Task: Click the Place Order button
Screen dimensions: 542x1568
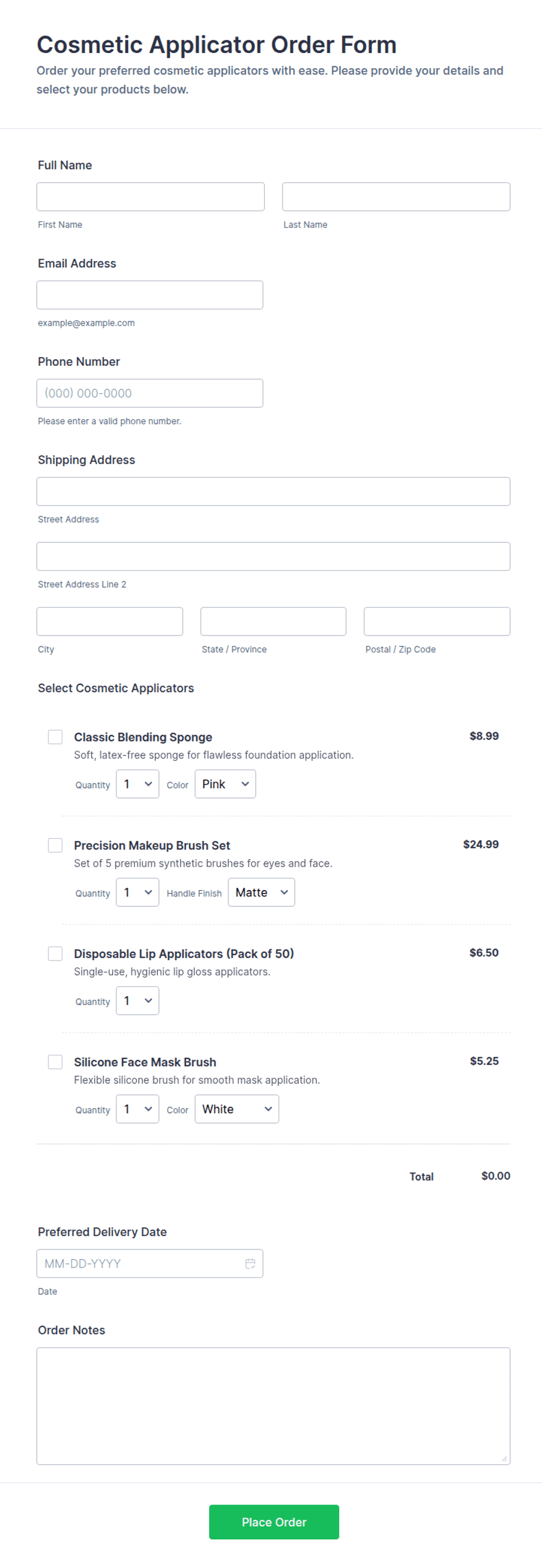Action: click(274, 1522)
